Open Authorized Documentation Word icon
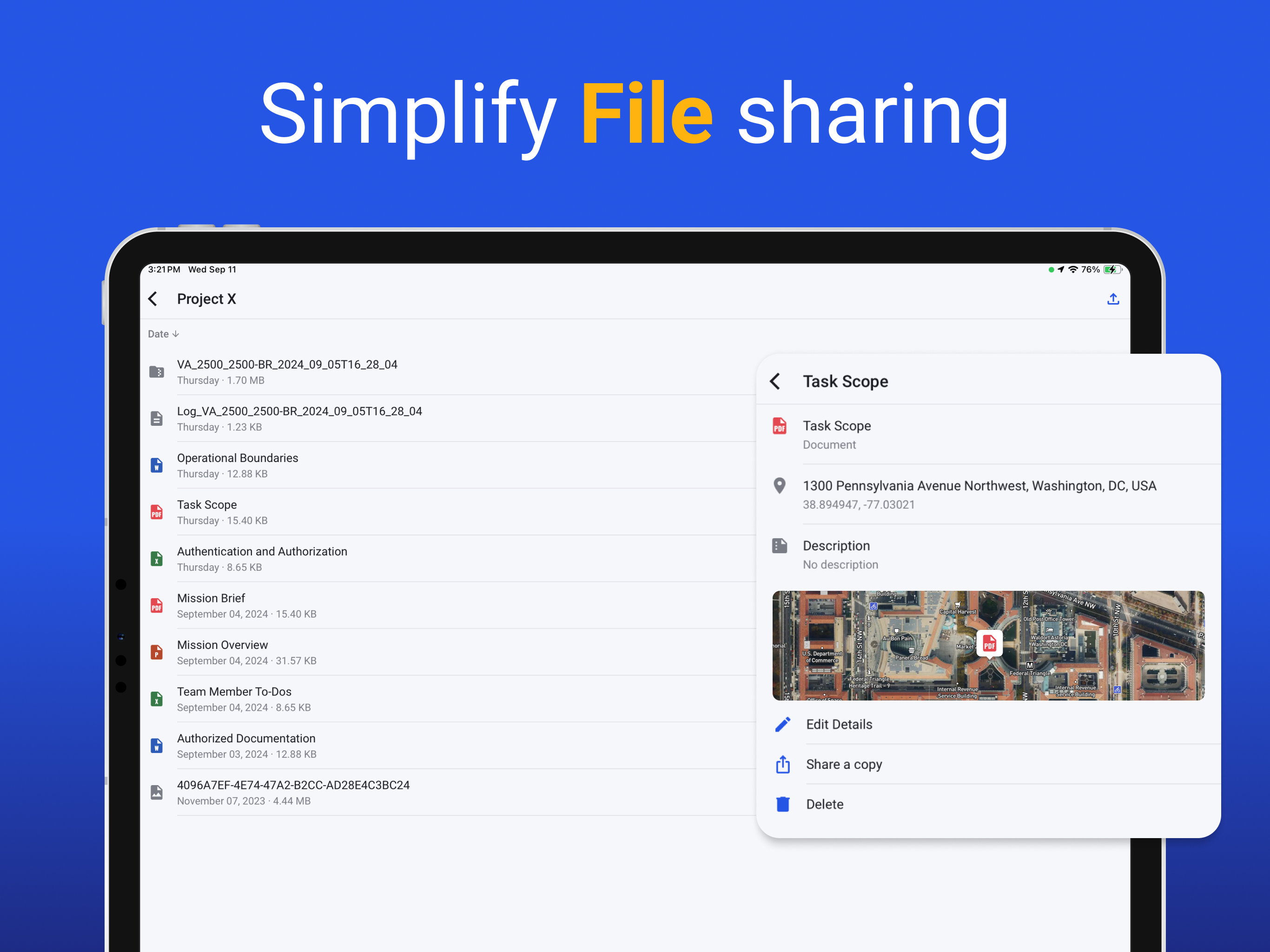1270x952 pixels. click(157, 746)
